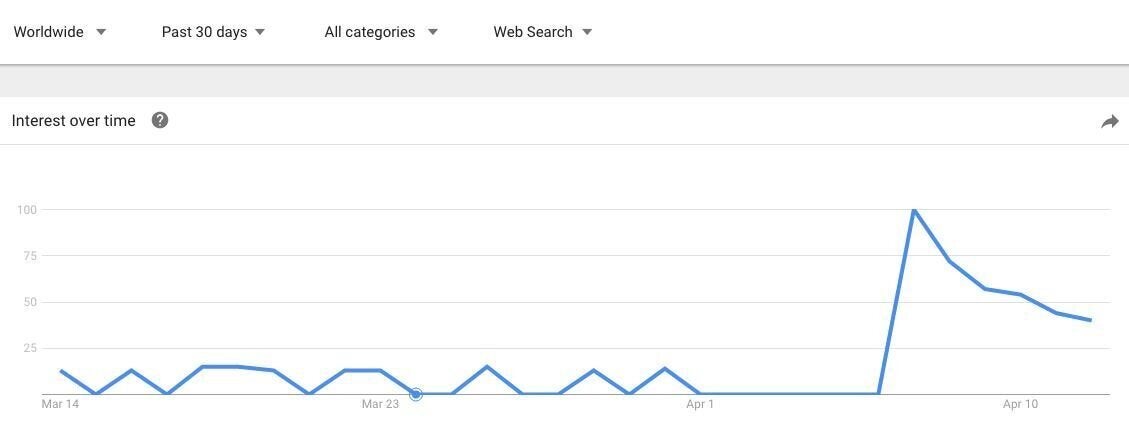Click the 75 value axis label
The width and height of the screenshot is (1129, 443).
click(x=29, y=256)
